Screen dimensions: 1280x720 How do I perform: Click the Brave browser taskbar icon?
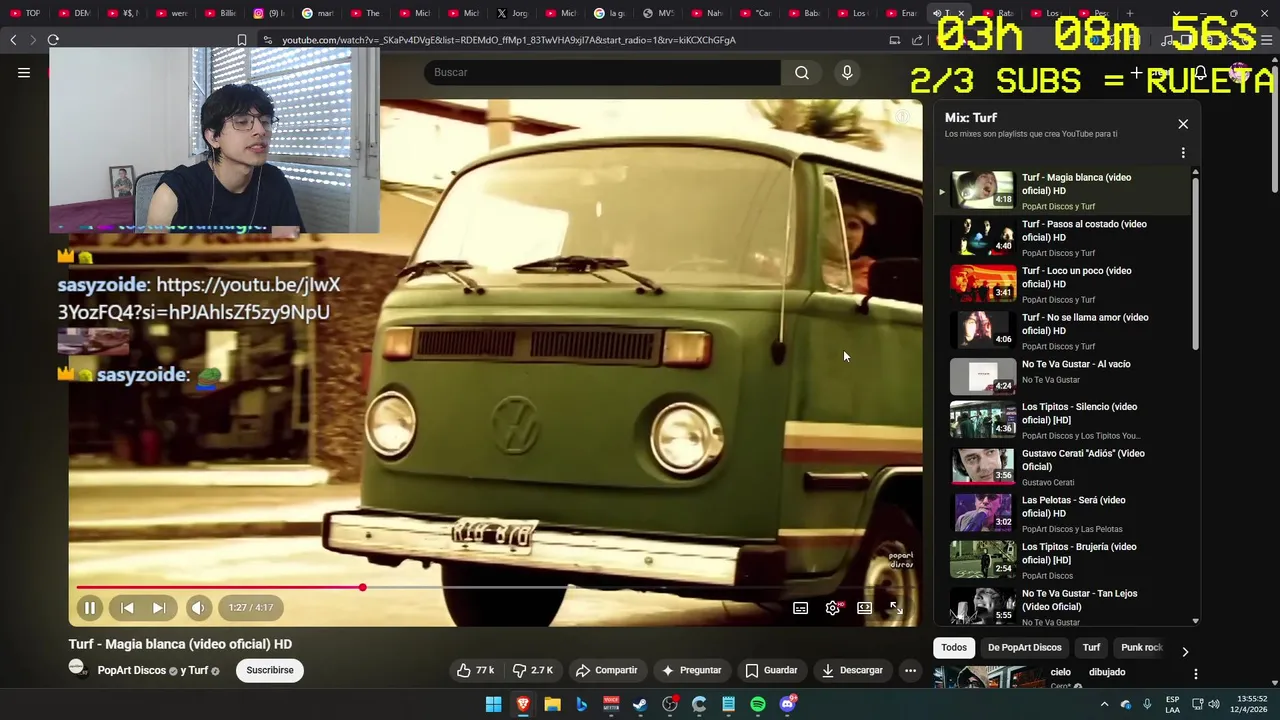pyautogui.click(x=522, y=705)
